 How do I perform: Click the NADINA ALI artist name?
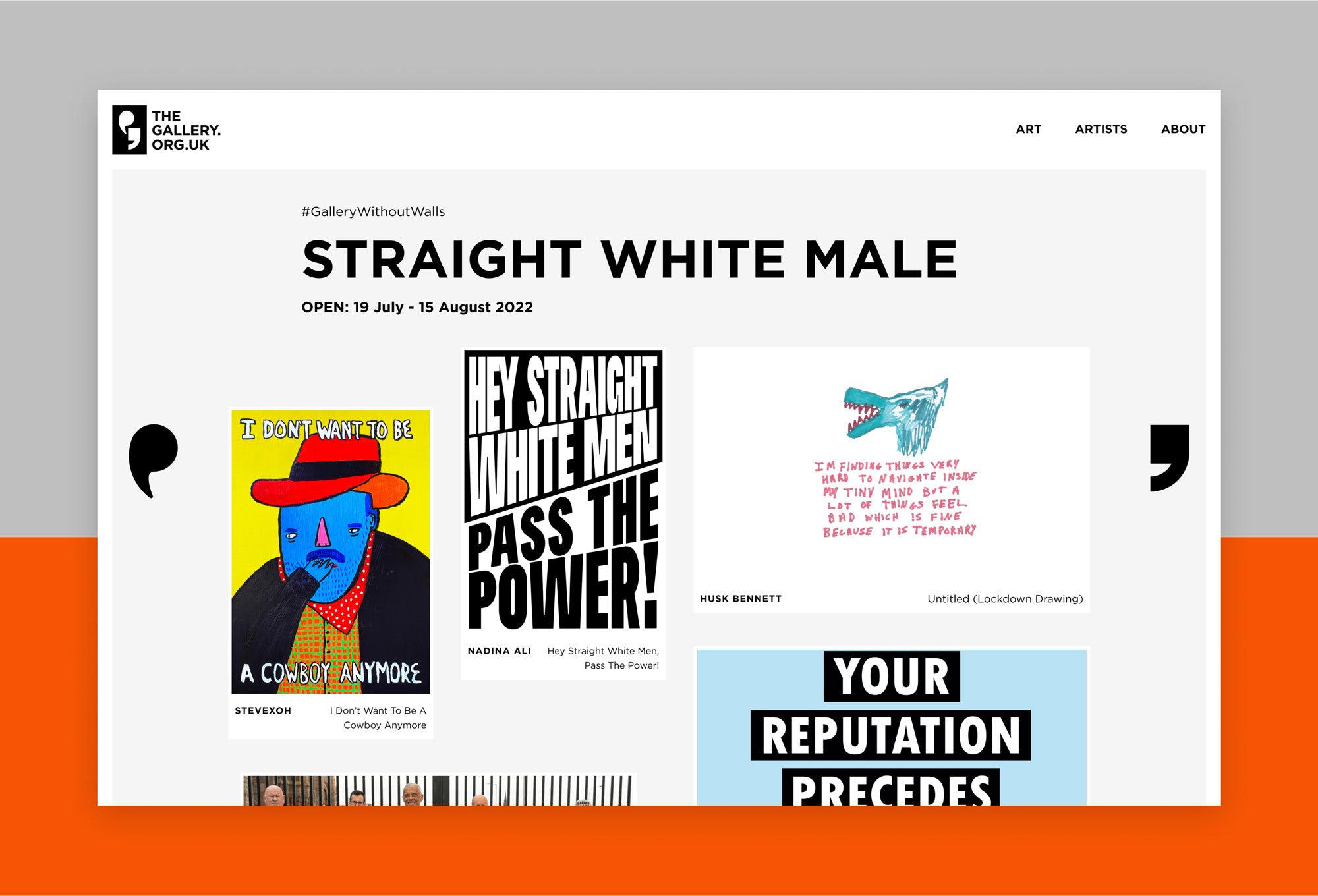499,651
